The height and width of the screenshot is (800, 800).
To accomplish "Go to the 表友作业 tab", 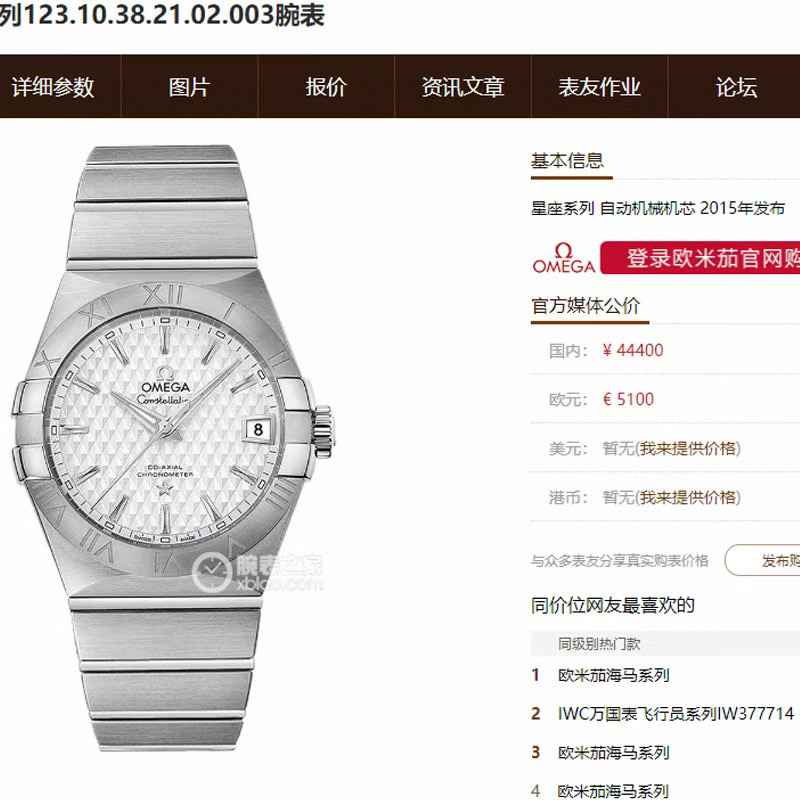I will 599,87.
